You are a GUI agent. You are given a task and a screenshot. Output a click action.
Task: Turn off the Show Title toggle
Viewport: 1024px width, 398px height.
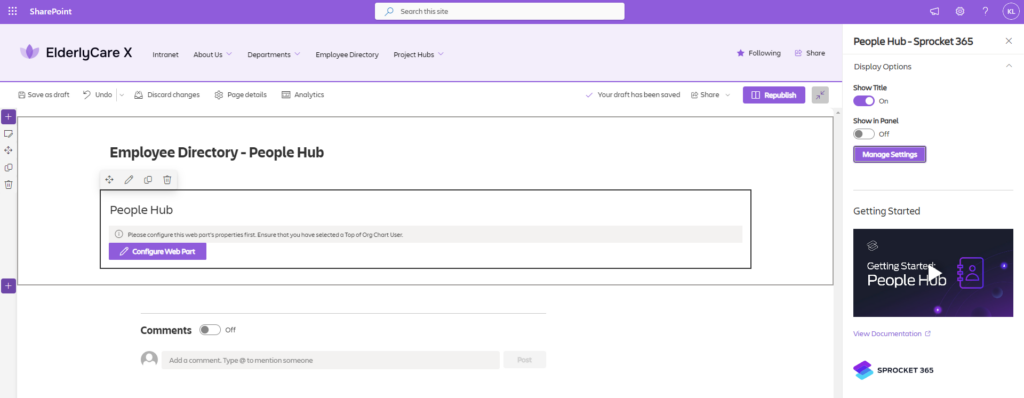(864, 101)
